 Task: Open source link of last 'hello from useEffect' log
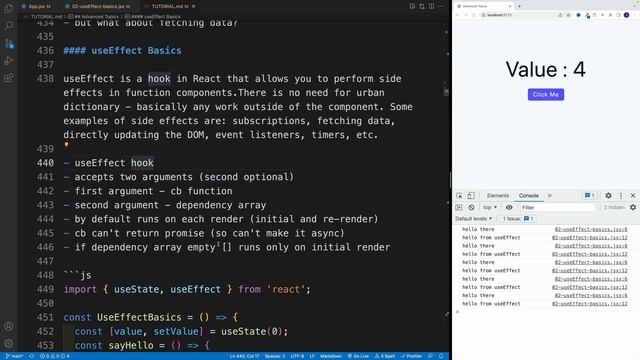(589, 304)
